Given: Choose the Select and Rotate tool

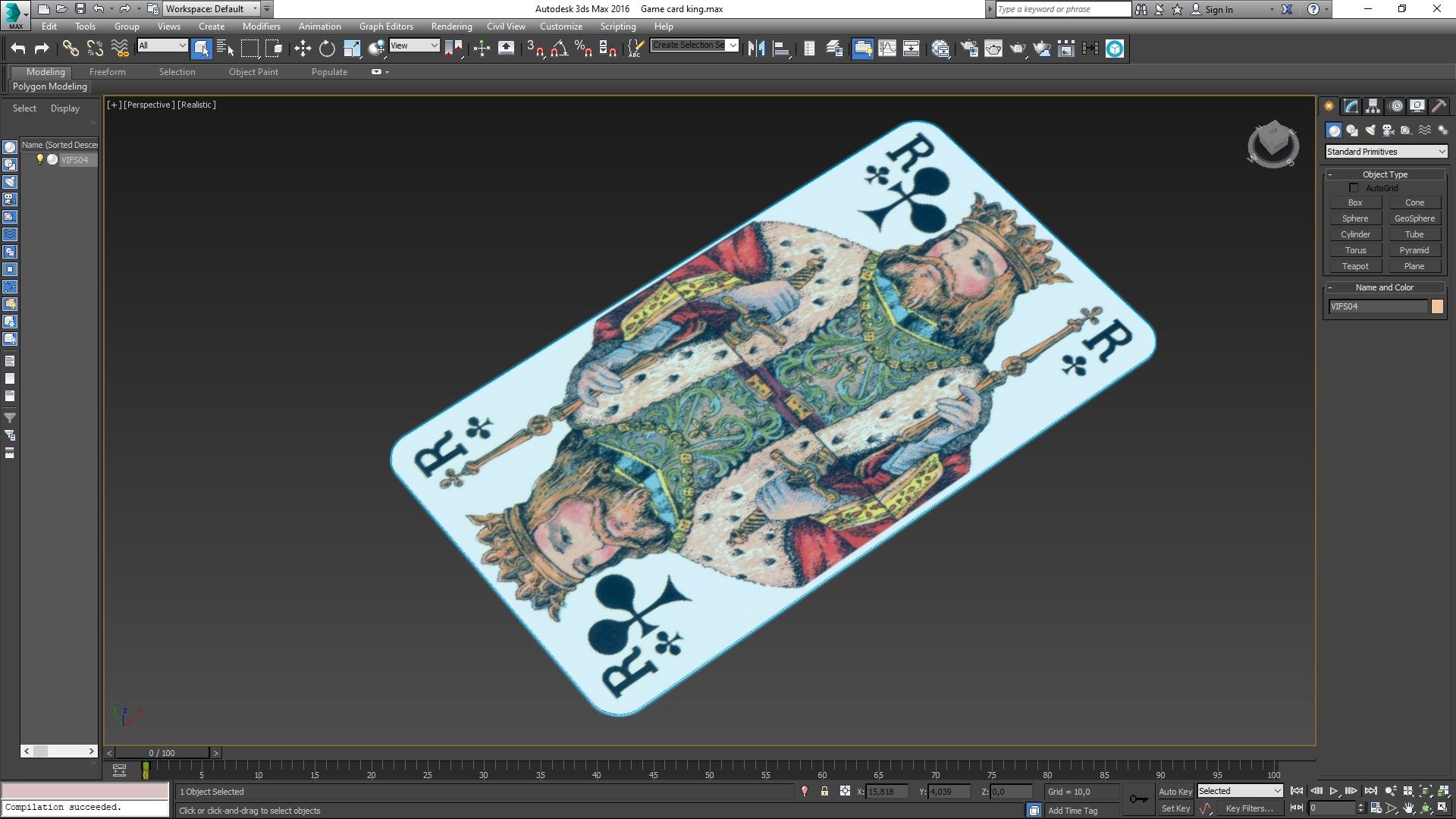Looking at the screenshot, I should tap(327, 49).
